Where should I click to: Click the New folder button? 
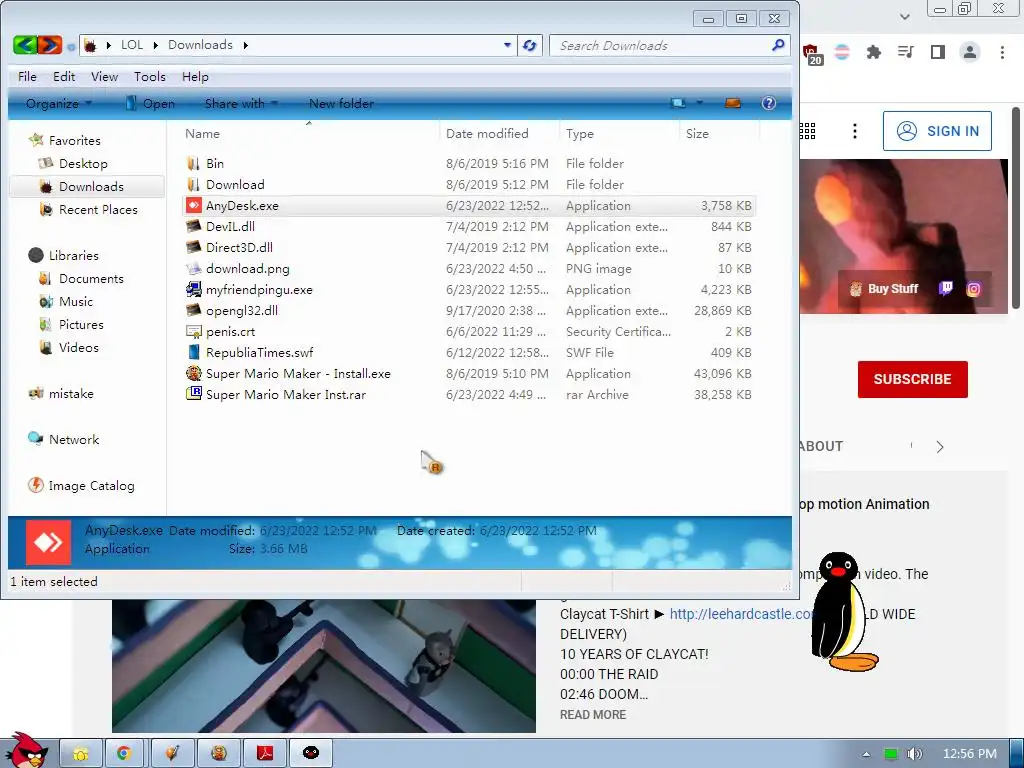(x=341, y=103)
